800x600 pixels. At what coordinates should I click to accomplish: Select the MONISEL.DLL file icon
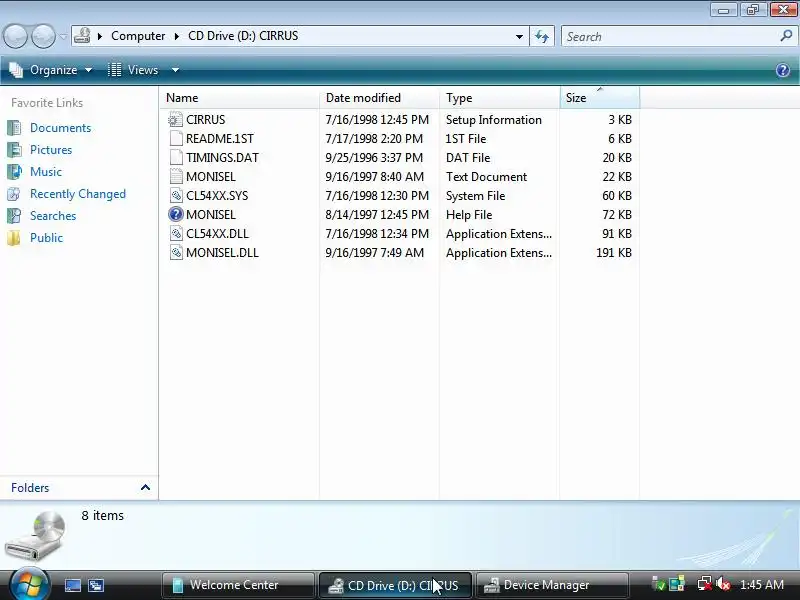(176, 253)
